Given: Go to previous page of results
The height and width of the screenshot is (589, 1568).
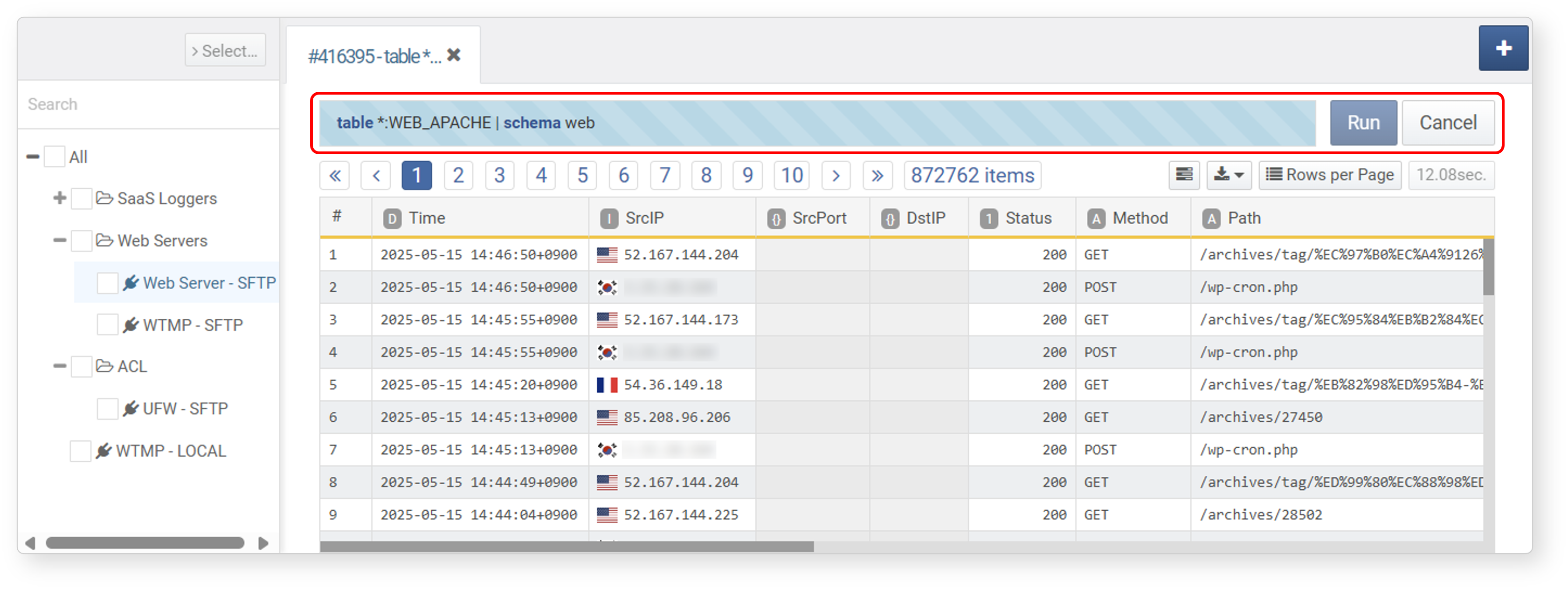Looking at the screenshot, I should coord(376,176).
